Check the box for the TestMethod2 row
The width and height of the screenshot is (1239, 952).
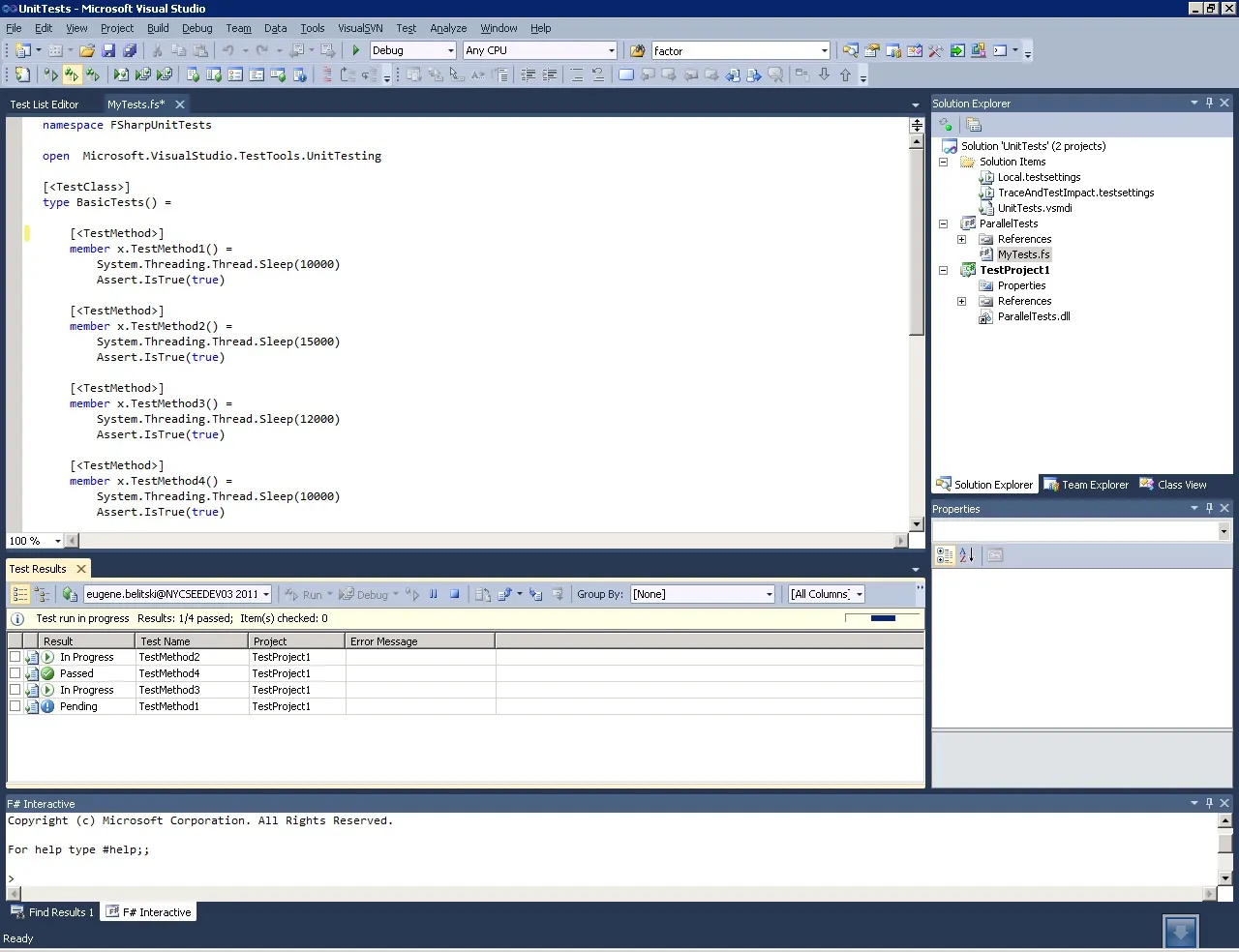(15, 657)
